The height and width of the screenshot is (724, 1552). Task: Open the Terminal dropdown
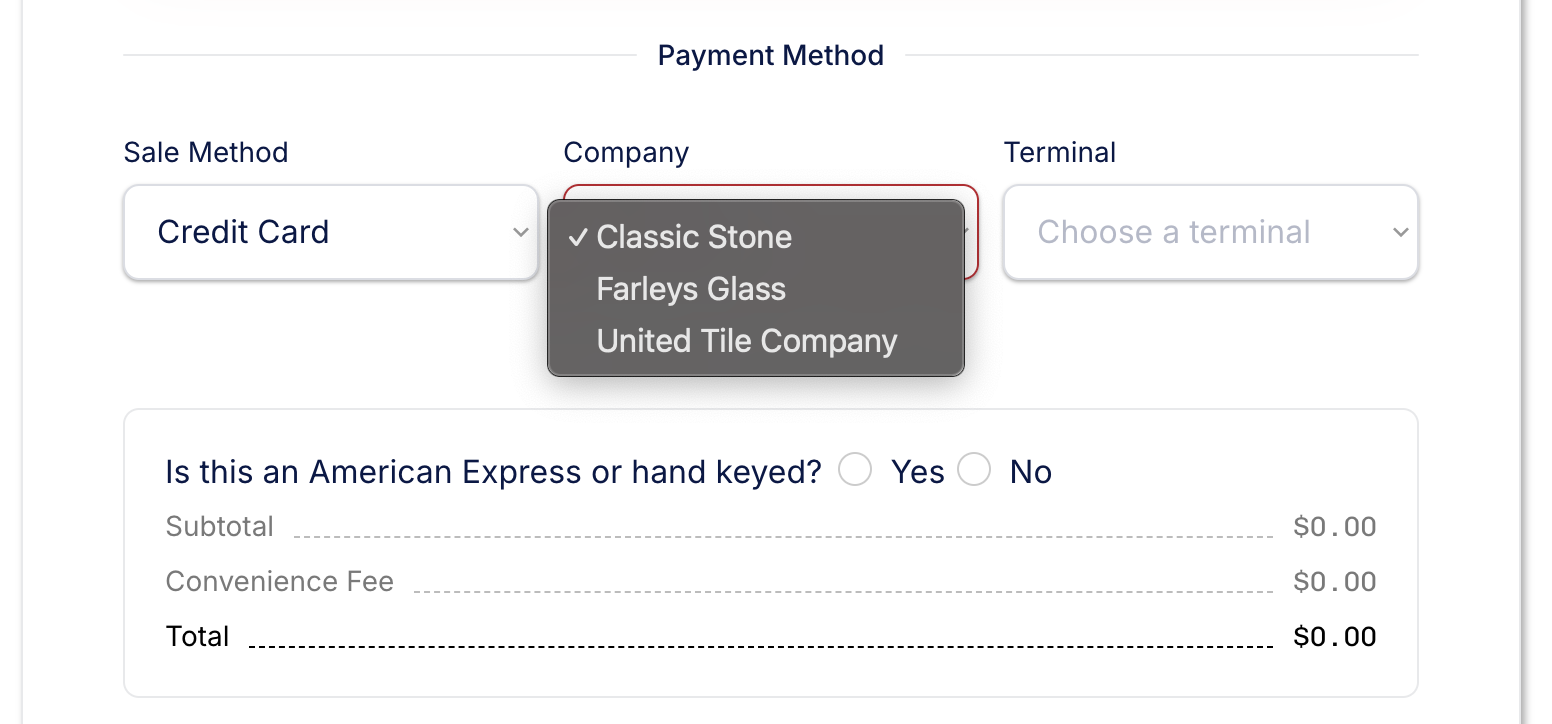click(1210, 231)
